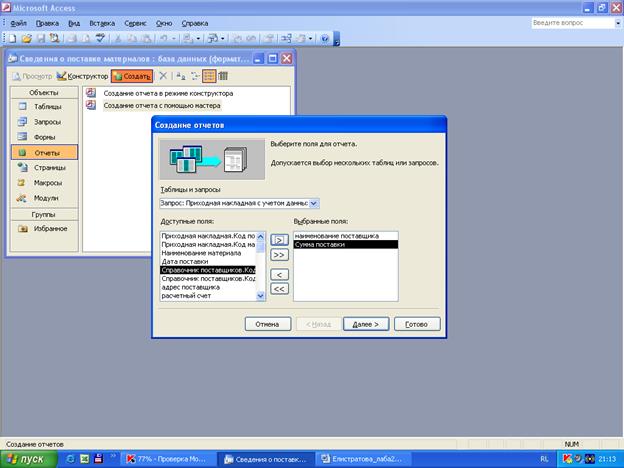Click the Save floppy disk icon

(41, 38)
